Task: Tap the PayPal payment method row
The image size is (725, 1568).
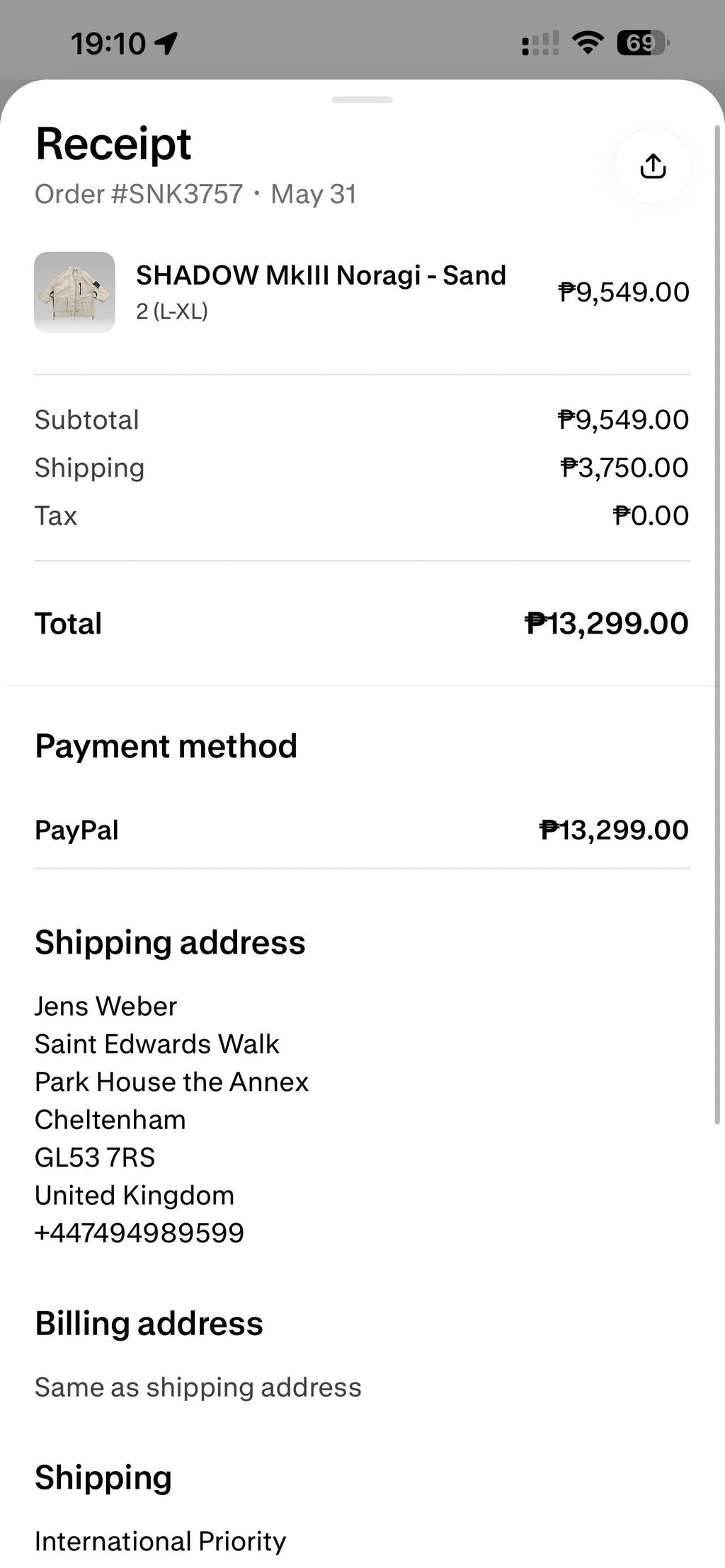Action: pyautogui.click(x=362, y=830)
